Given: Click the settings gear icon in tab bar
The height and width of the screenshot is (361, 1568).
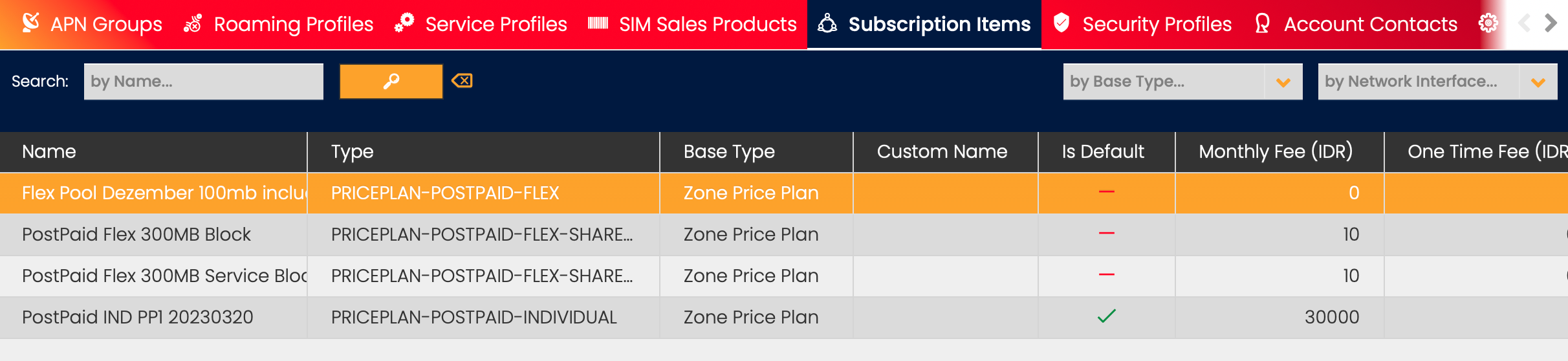Looking at the screenshot, I should (1488, 24).
